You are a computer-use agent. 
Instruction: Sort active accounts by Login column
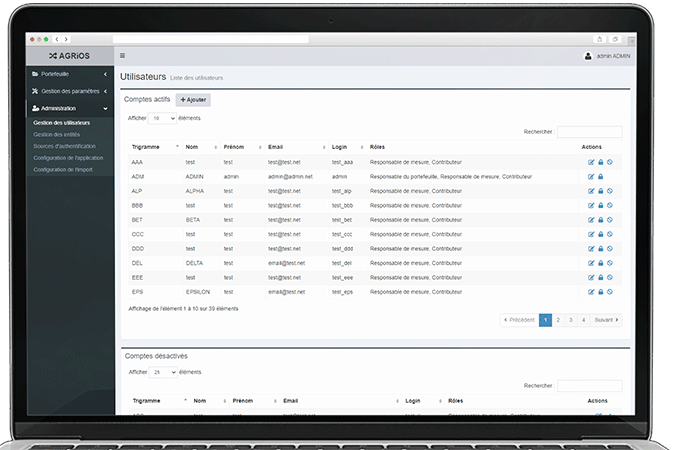347,147
